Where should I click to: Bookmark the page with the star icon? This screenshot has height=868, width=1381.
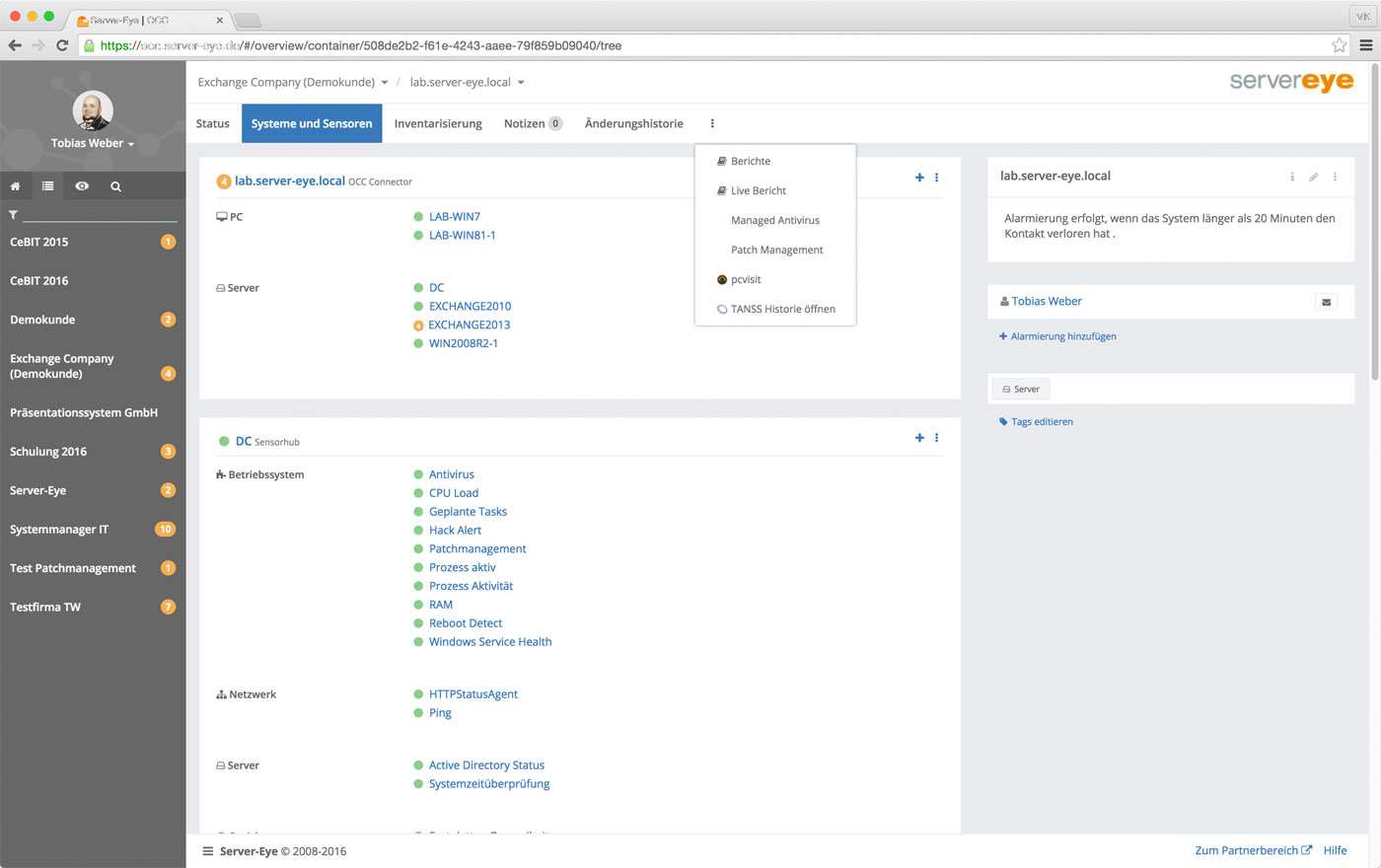(x=1339, y=45)
